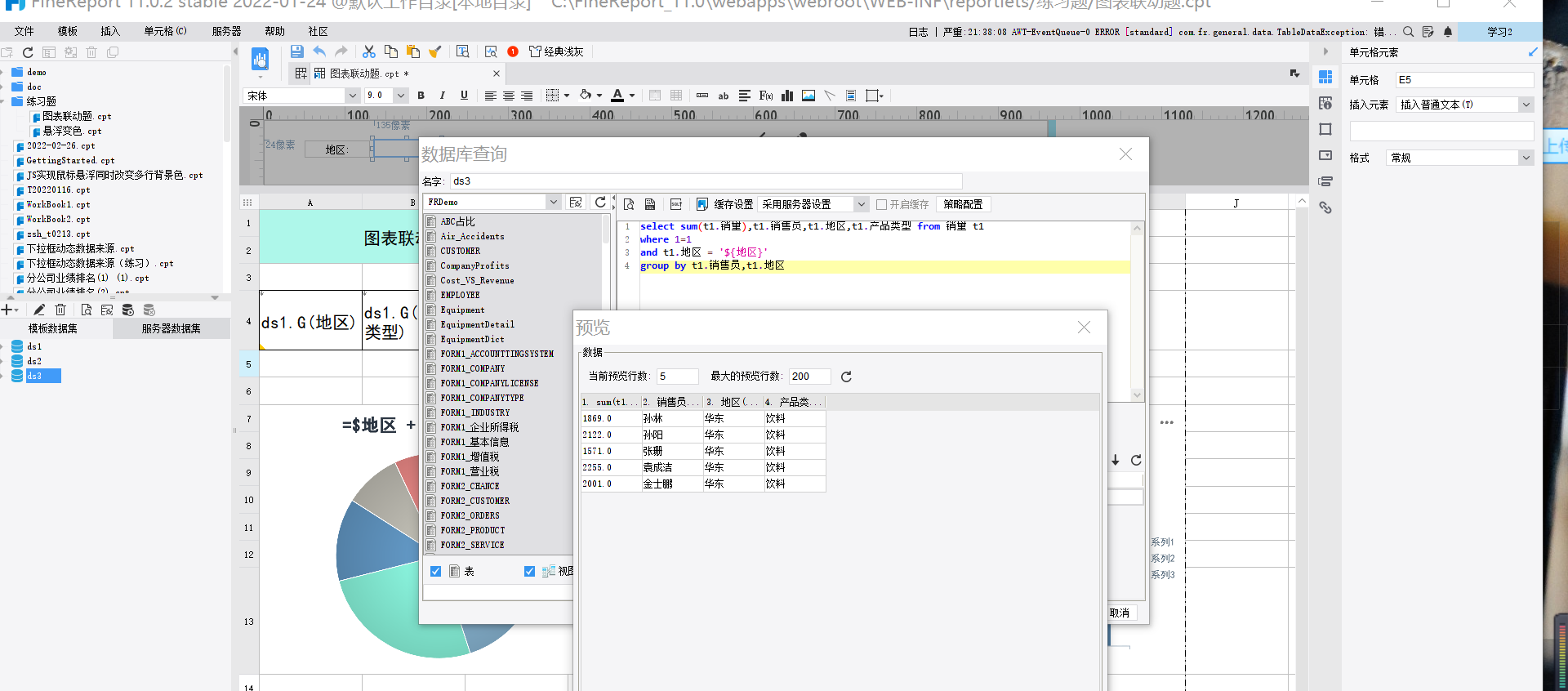Align cell text to the left

click(490, 96)
